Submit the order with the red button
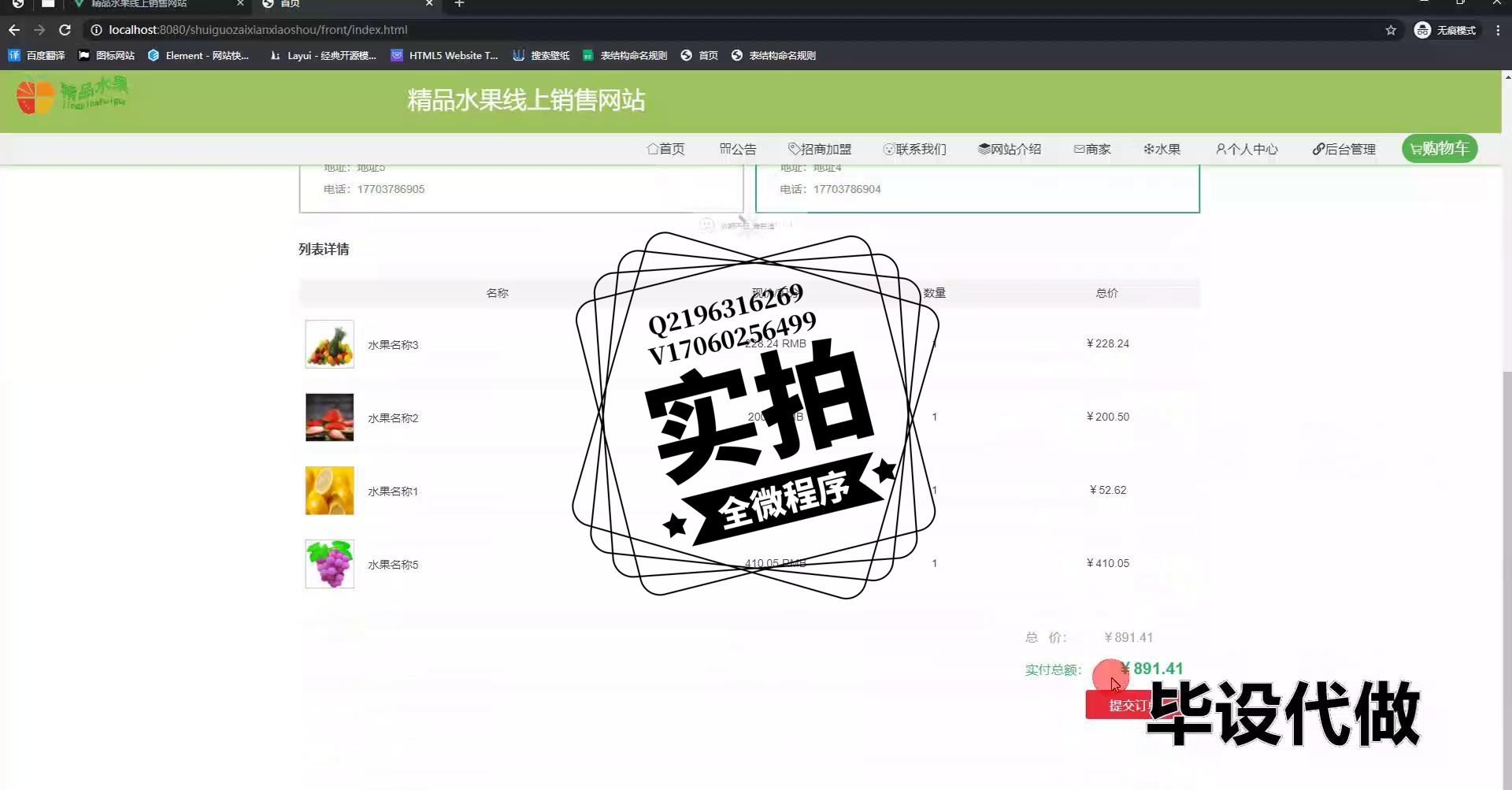This screenshot has width=1512, height=790. 1130,705
